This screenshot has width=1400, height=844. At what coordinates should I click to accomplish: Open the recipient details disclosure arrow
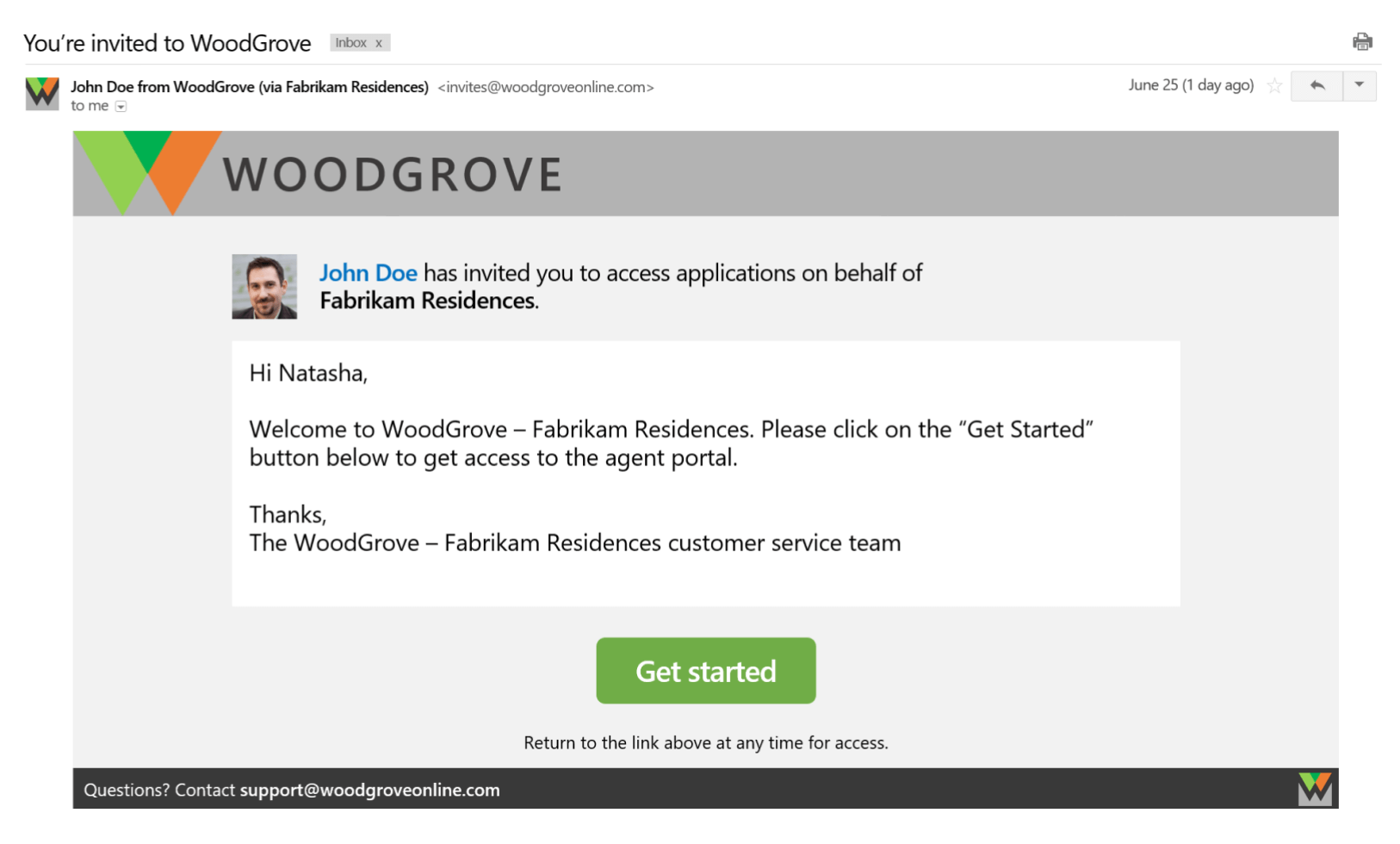pos(121,106)
